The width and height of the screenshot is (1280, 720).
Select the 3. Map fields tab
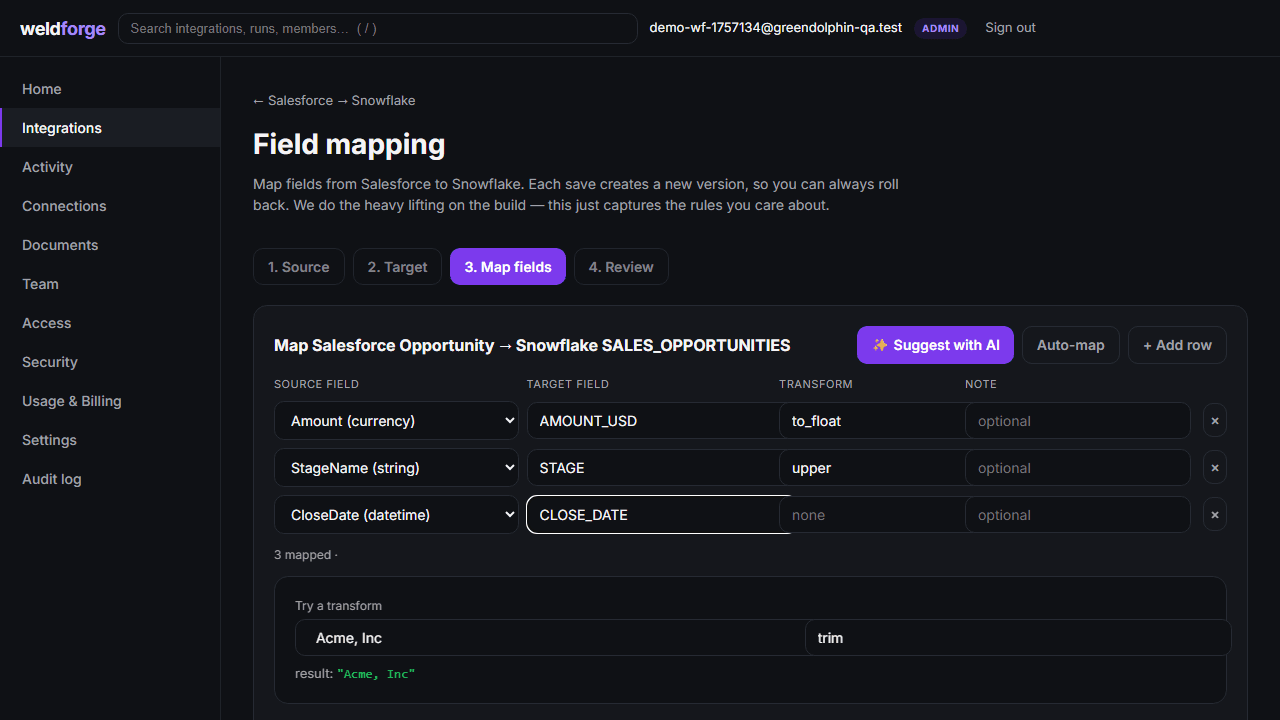coord(508,267)
